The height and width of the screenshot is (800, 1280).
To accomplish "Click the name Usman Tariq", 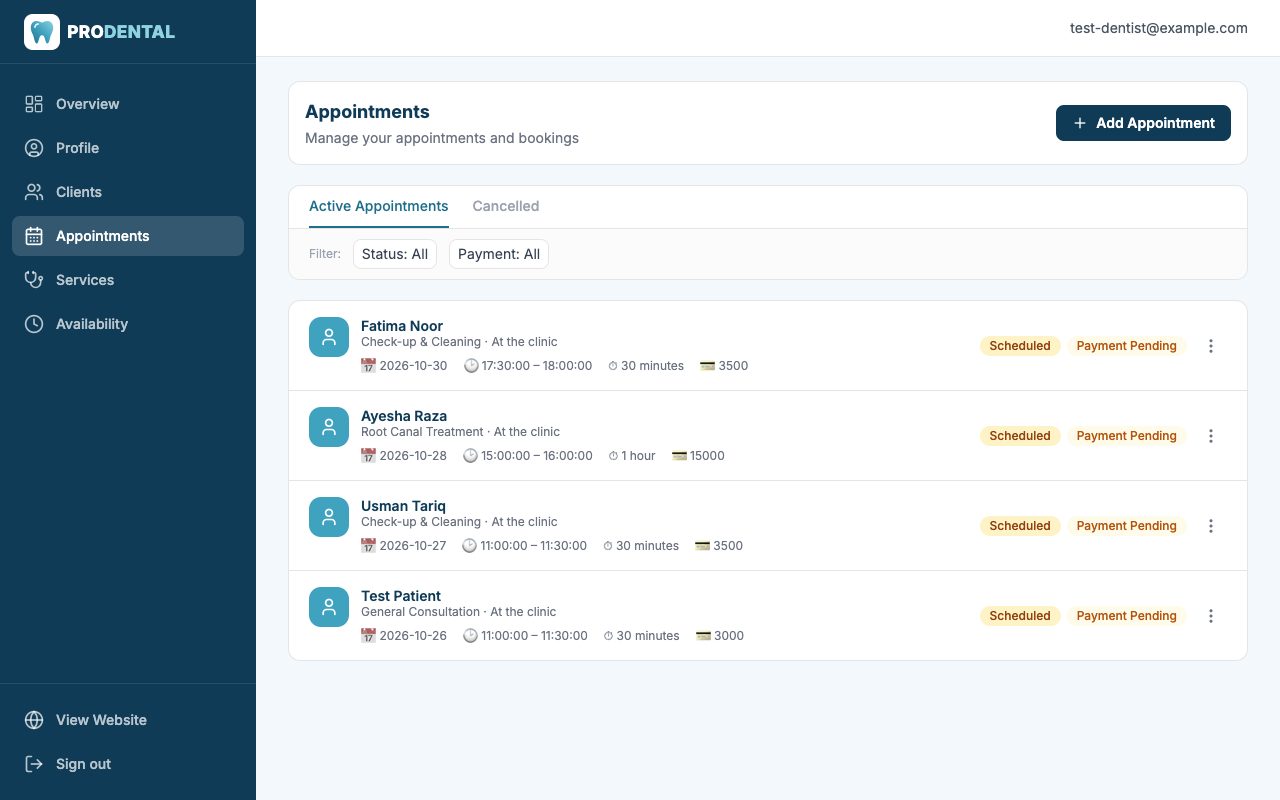I will [403, 506].
